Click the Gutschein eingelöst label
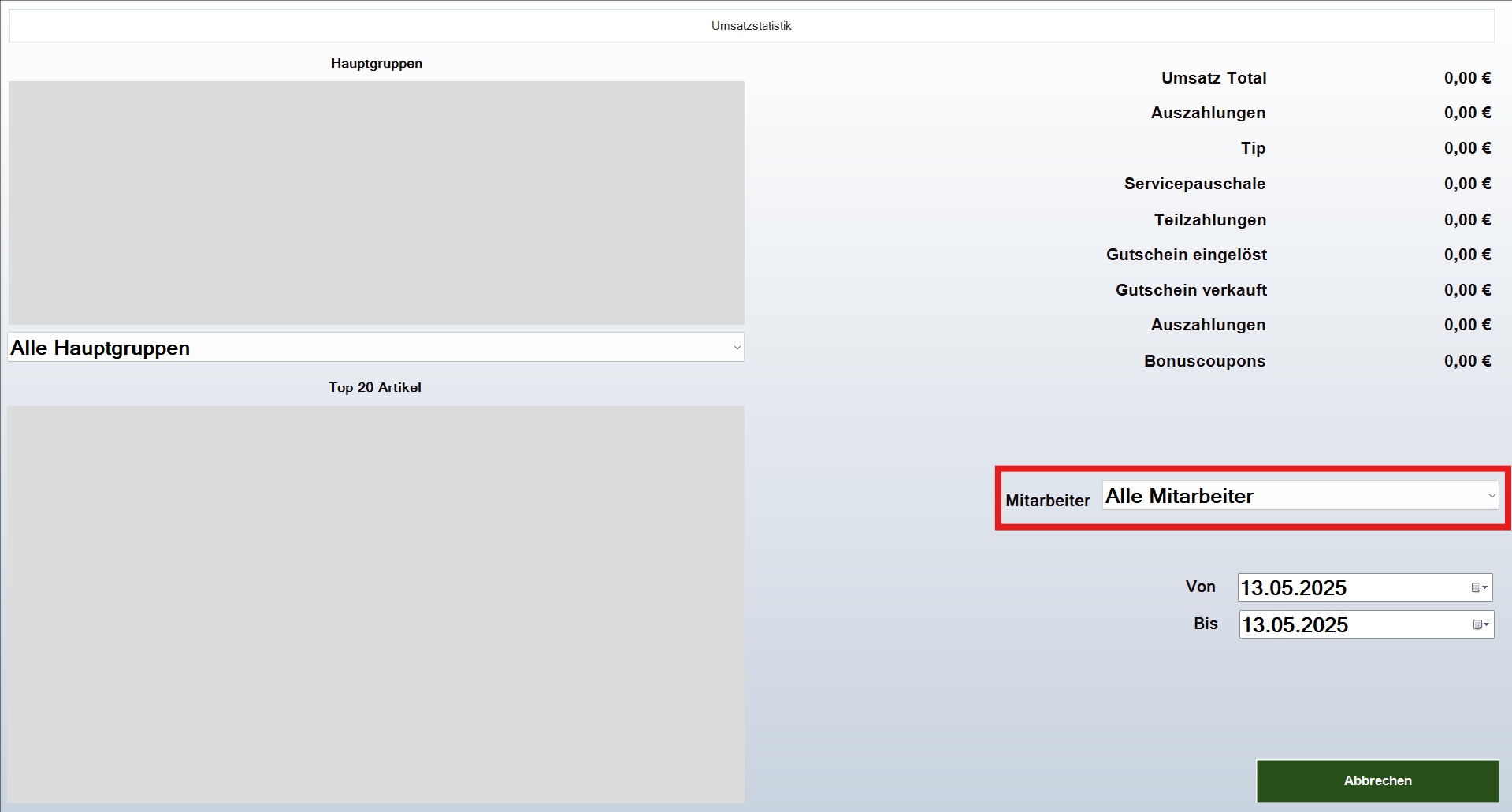Viewport: 1512px width, 812px height. coord(1186,255)
